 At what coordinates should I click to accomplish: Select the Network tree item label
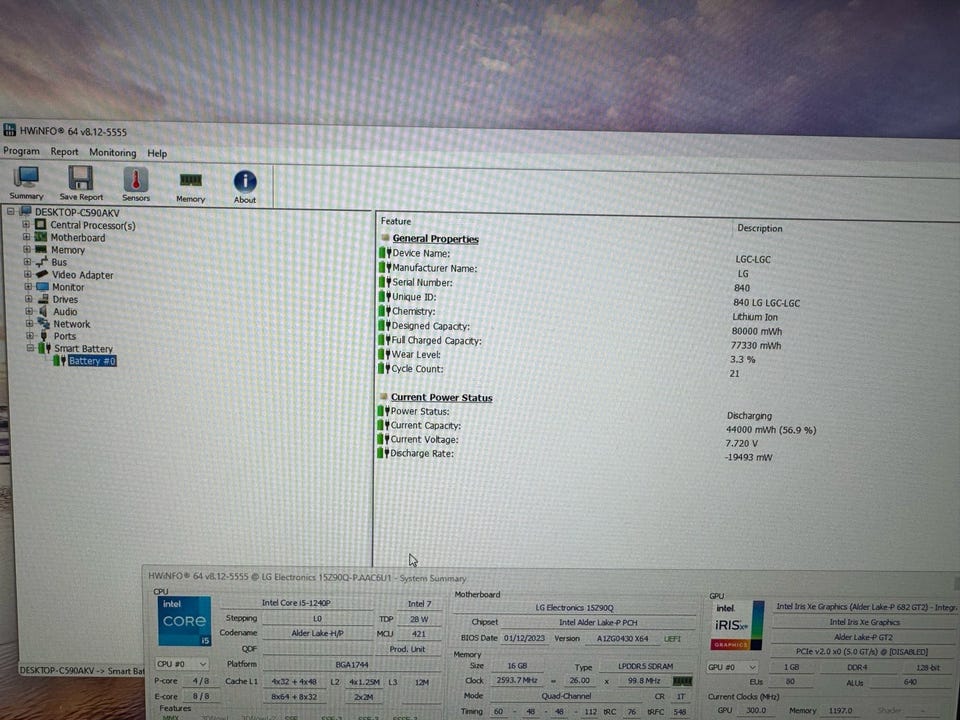(71, 324)
